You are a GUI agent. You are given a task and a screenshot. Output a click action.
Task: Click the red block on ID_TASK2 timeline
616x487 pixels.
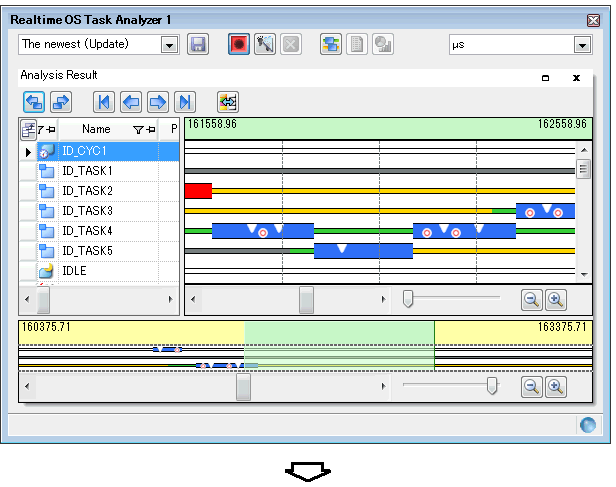(x=198, y=191)
